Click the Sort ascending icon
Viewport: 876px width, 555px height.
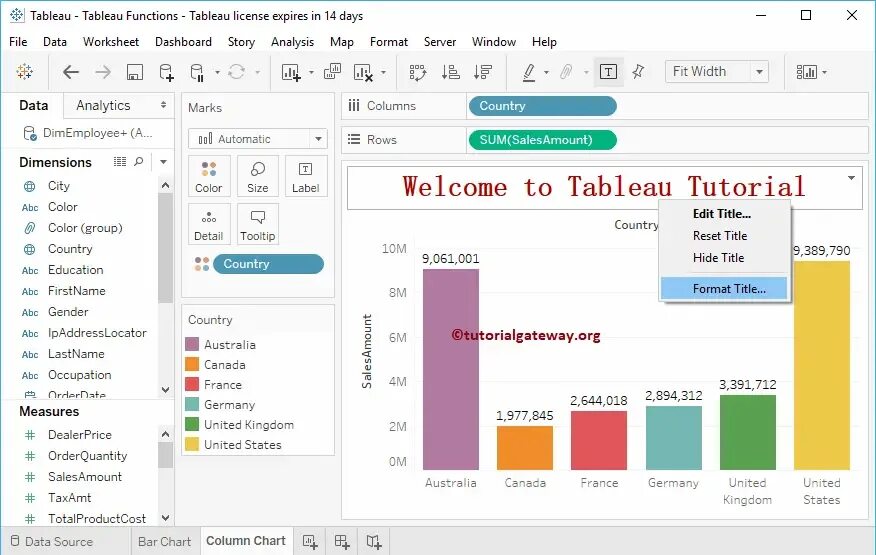tap(450, 72)
